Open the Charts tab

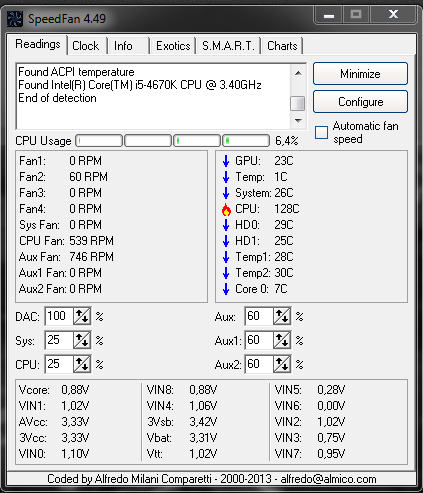[282, 46]
